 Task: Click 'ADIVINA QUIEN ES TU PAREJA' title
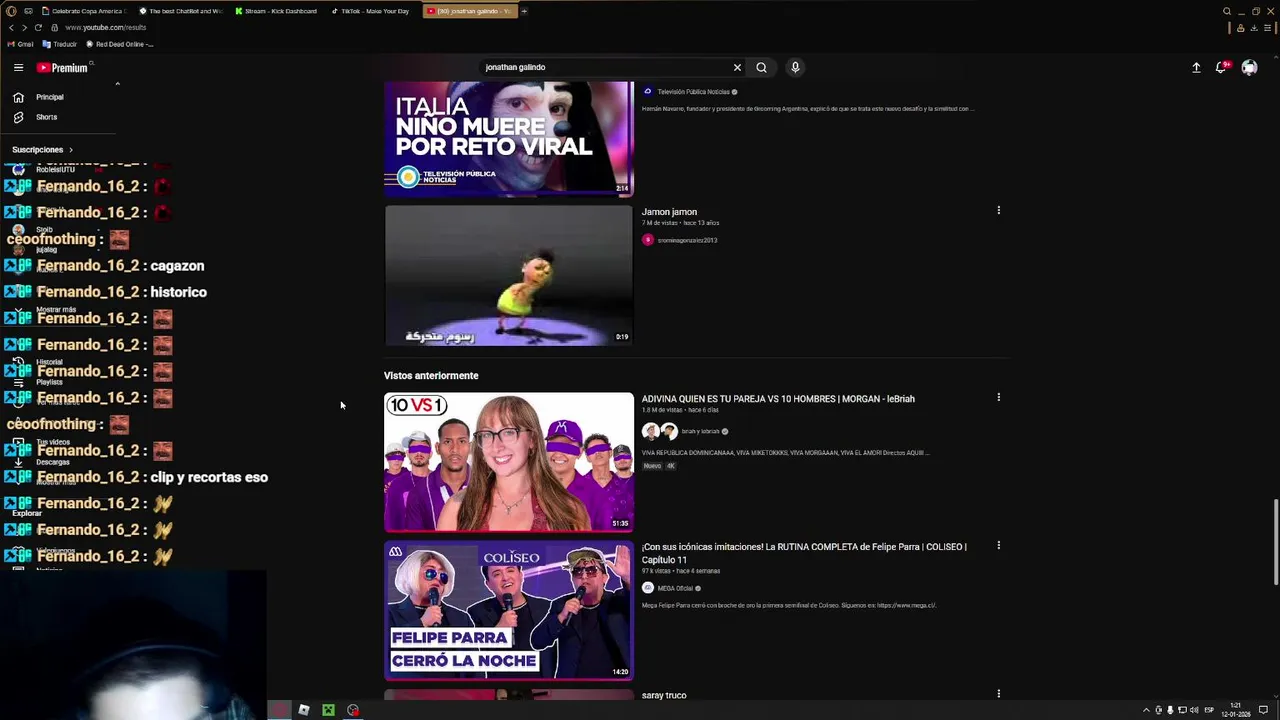[778, 399]
